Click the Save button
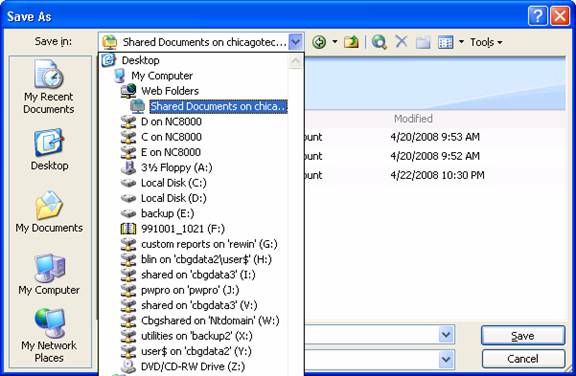576x376 pixels. (x=523, y=335)
